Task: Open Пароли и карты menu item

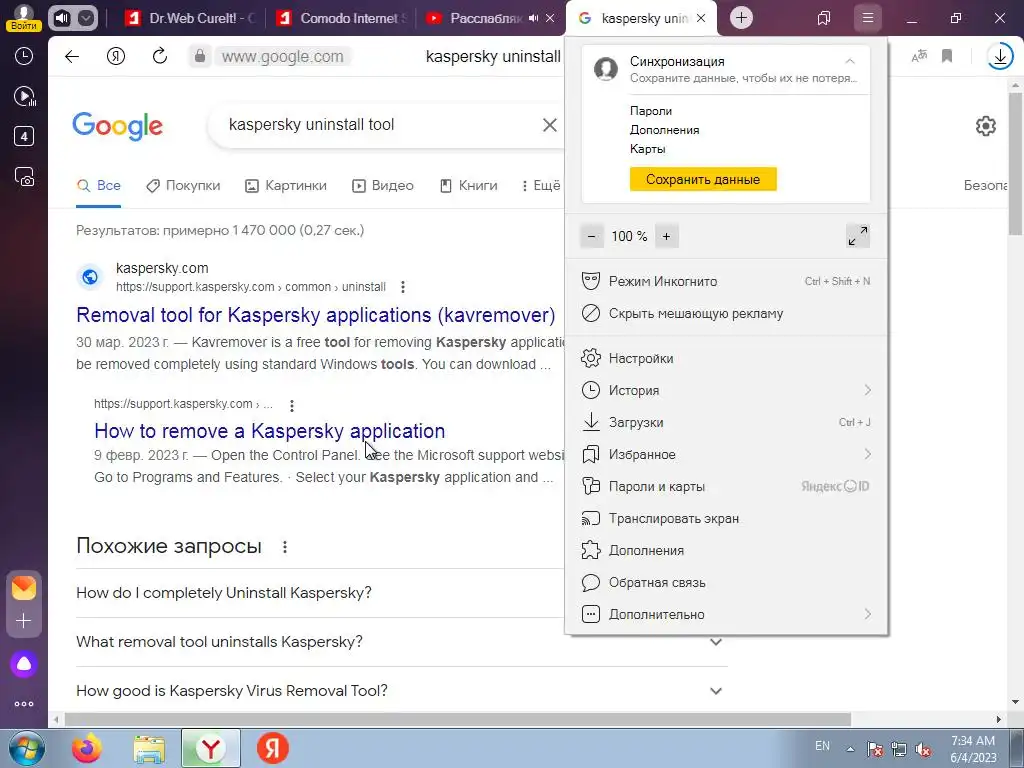Action: click(726, 487)
